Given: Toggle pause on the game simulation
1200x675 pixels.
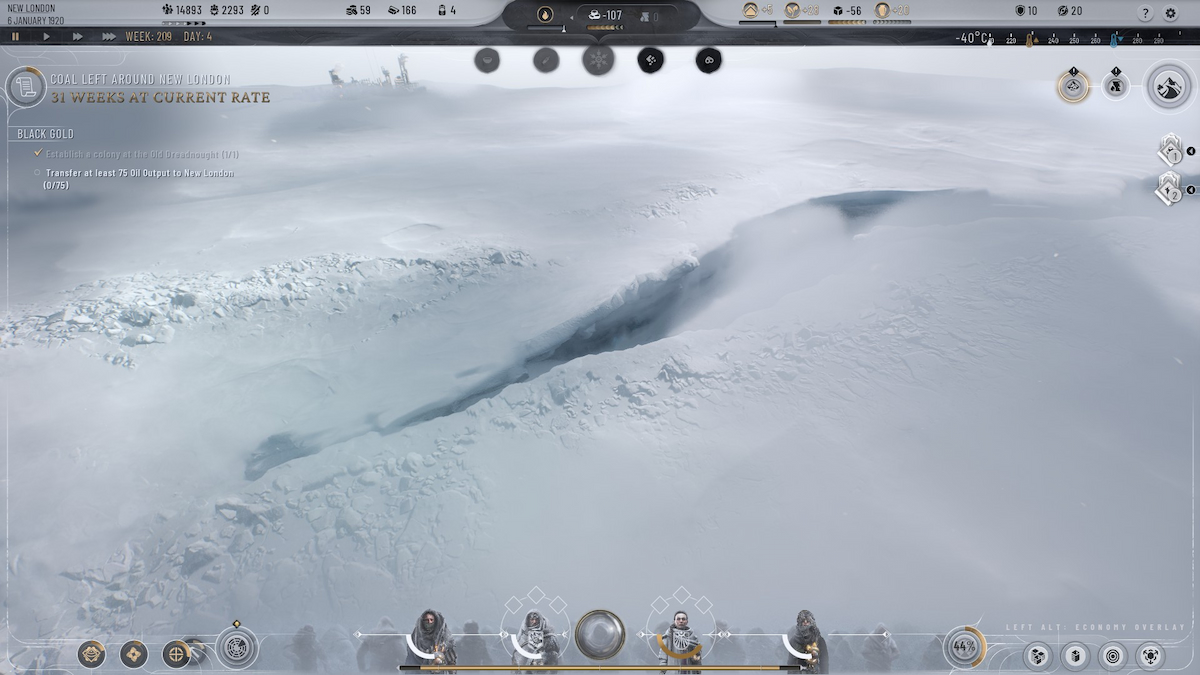Looking at the screenshot, I should [x=16, y=37].
